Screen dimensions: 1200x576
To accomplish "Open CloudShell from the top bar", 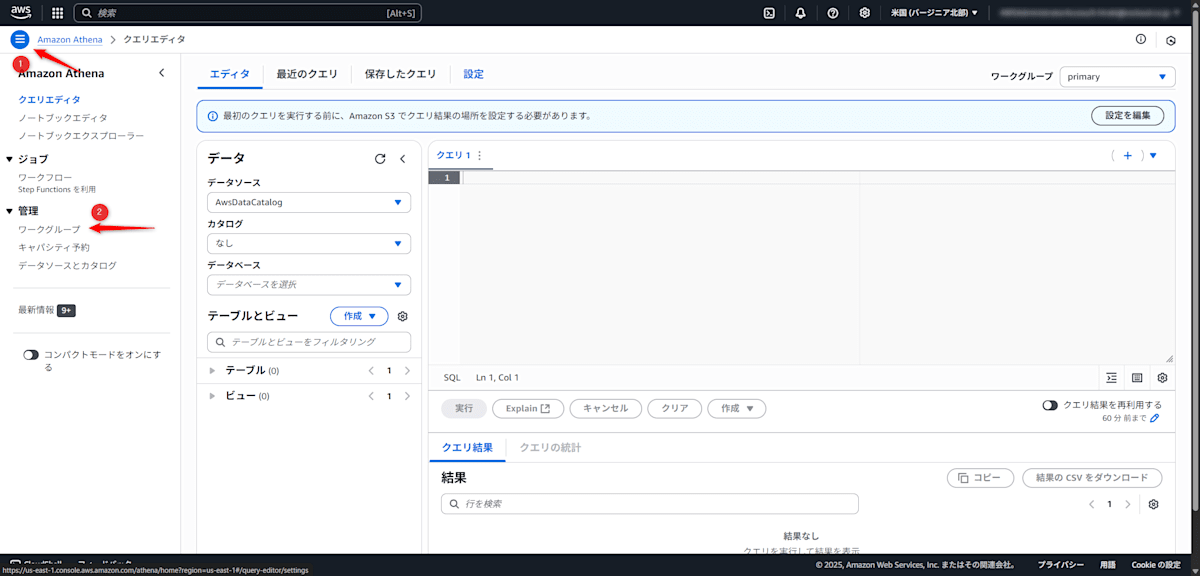I will click(x=769, y=13).
